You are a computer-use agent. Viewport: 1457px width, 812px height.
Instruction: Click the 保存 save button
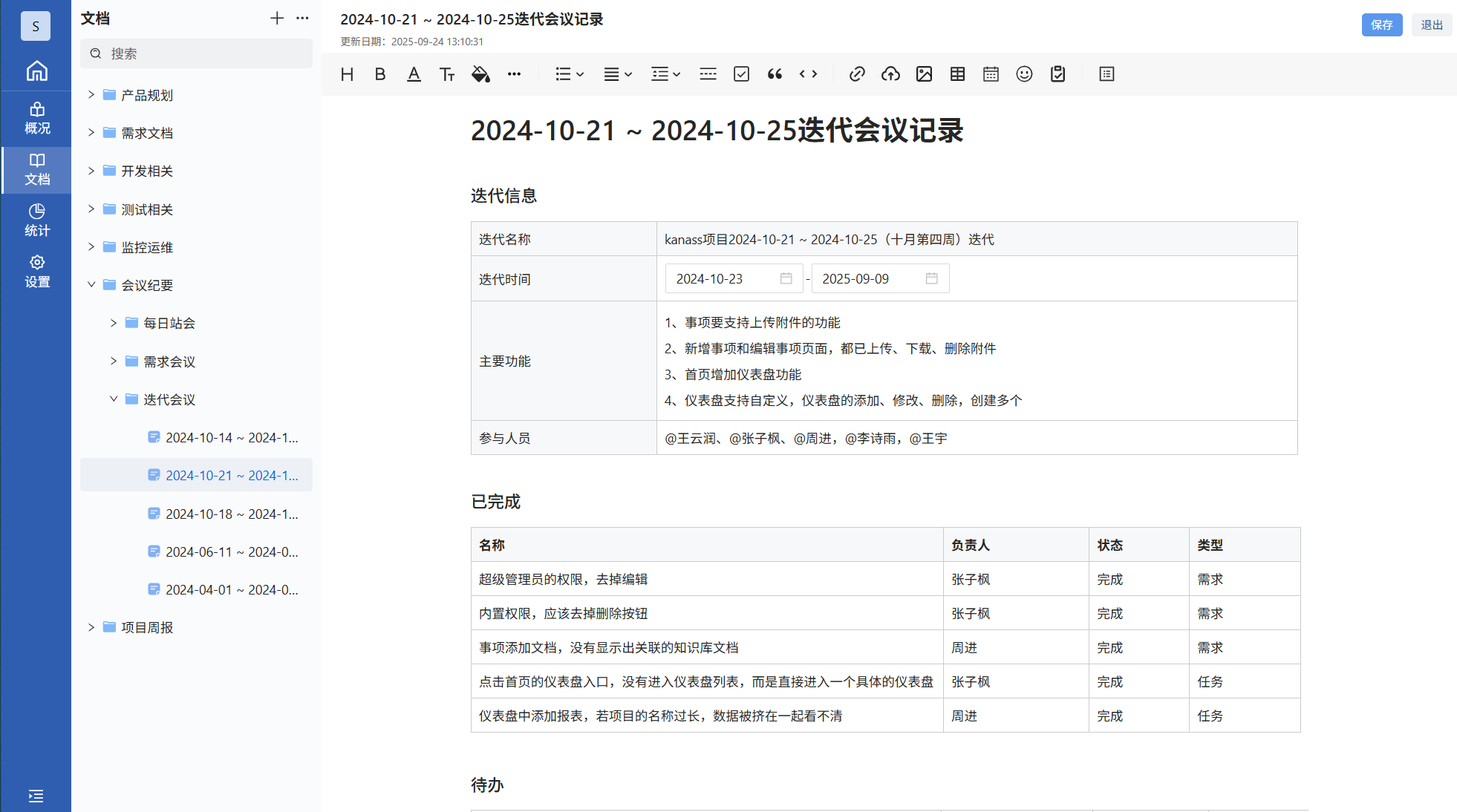1382,24
